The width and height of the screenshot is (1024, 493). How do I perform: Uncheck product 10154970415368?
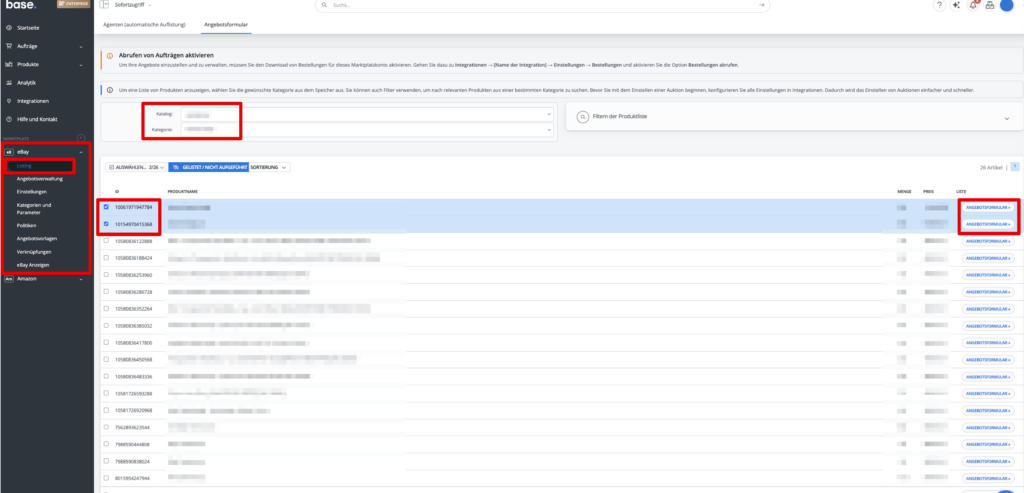pos(106,224)
